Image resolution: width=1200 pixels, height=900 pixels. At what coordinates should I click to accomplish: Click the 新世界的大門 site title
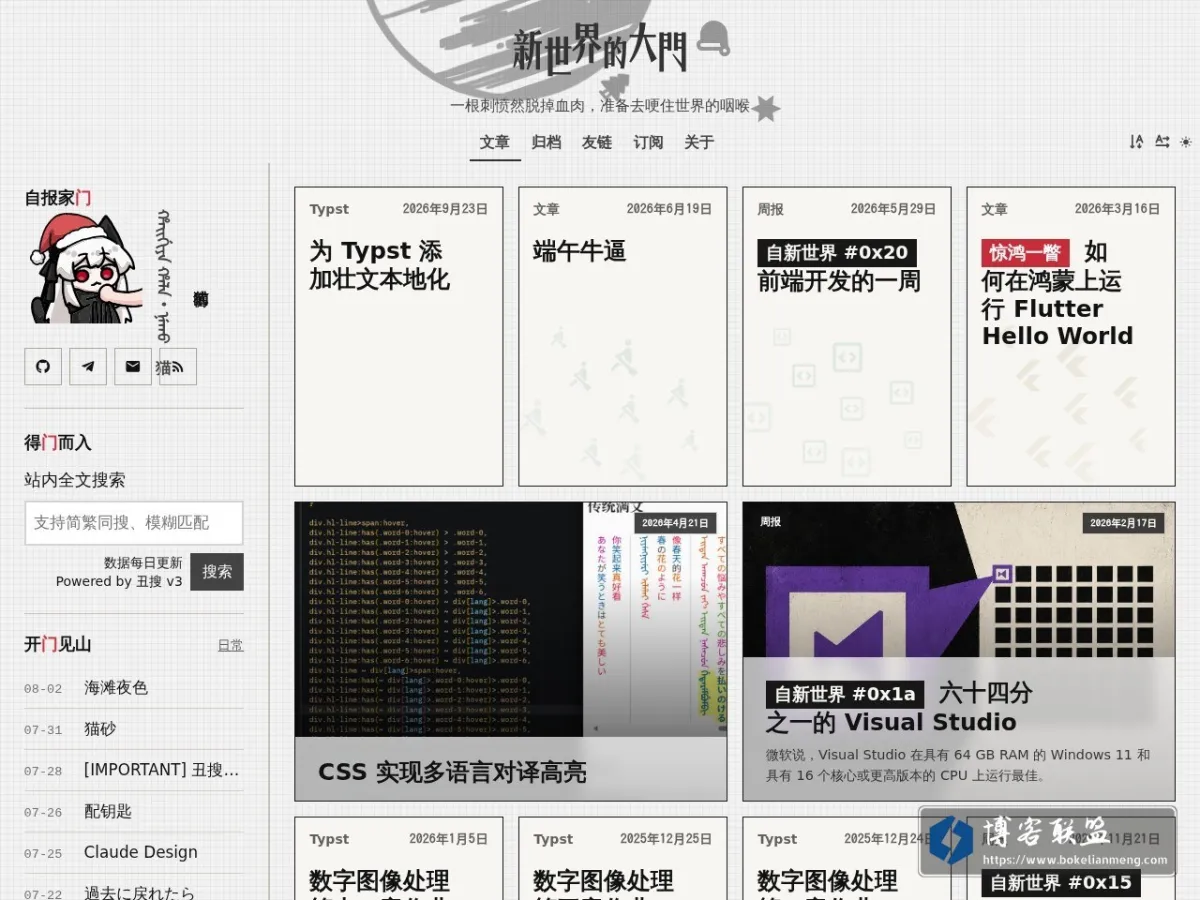coord(600,48)
